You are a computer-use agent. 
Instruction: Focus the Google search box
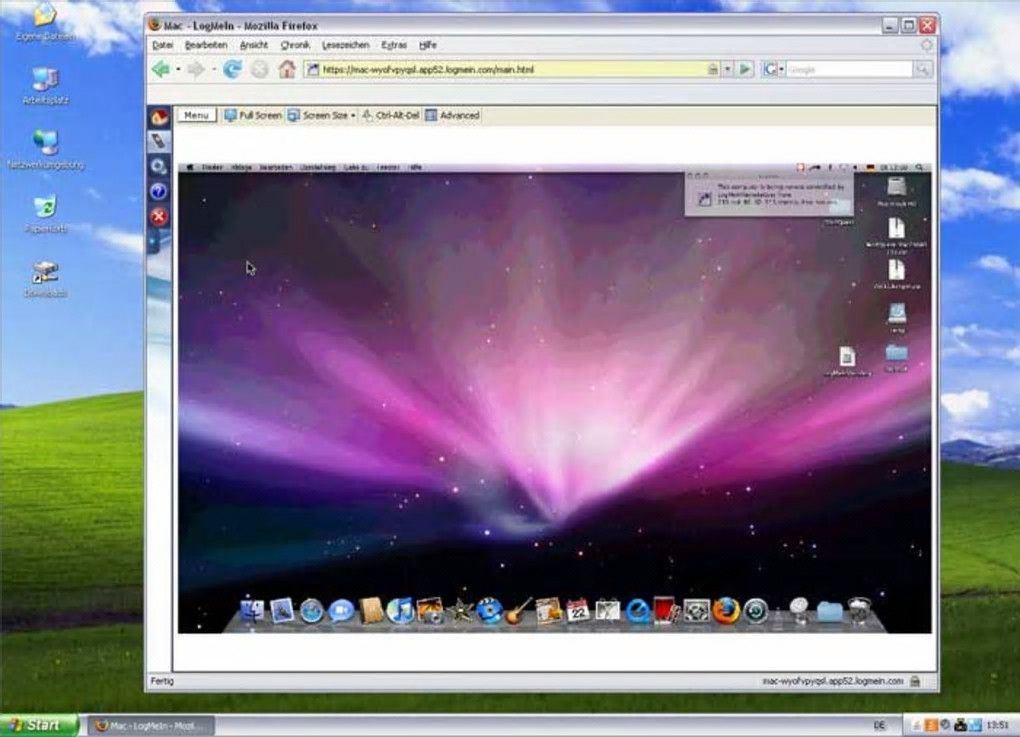pyautogui.click(x=848, y=69)
